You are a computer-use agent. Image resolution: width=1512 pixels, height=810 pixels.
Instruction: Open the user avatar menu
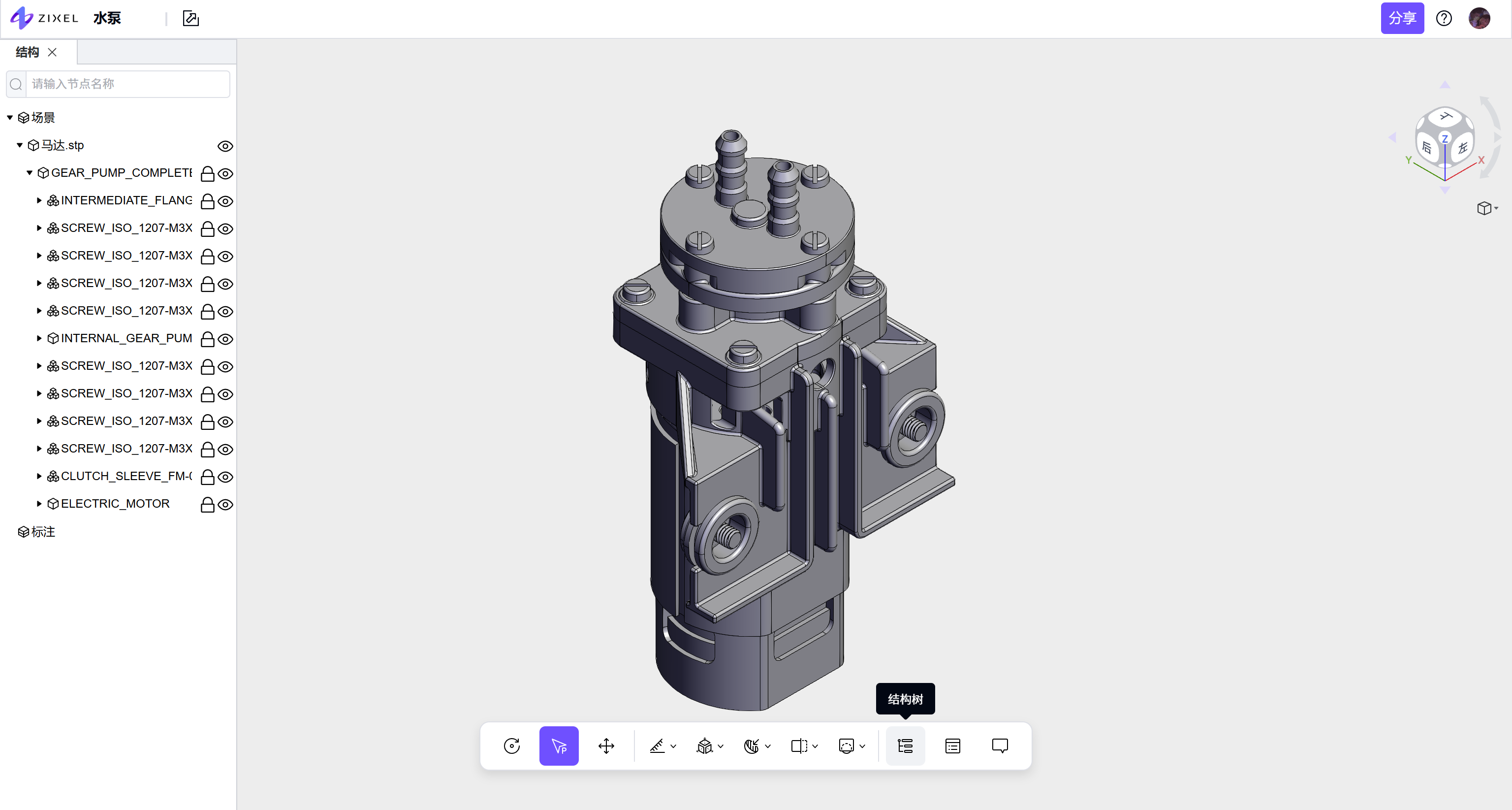[x=1479, y=19]
